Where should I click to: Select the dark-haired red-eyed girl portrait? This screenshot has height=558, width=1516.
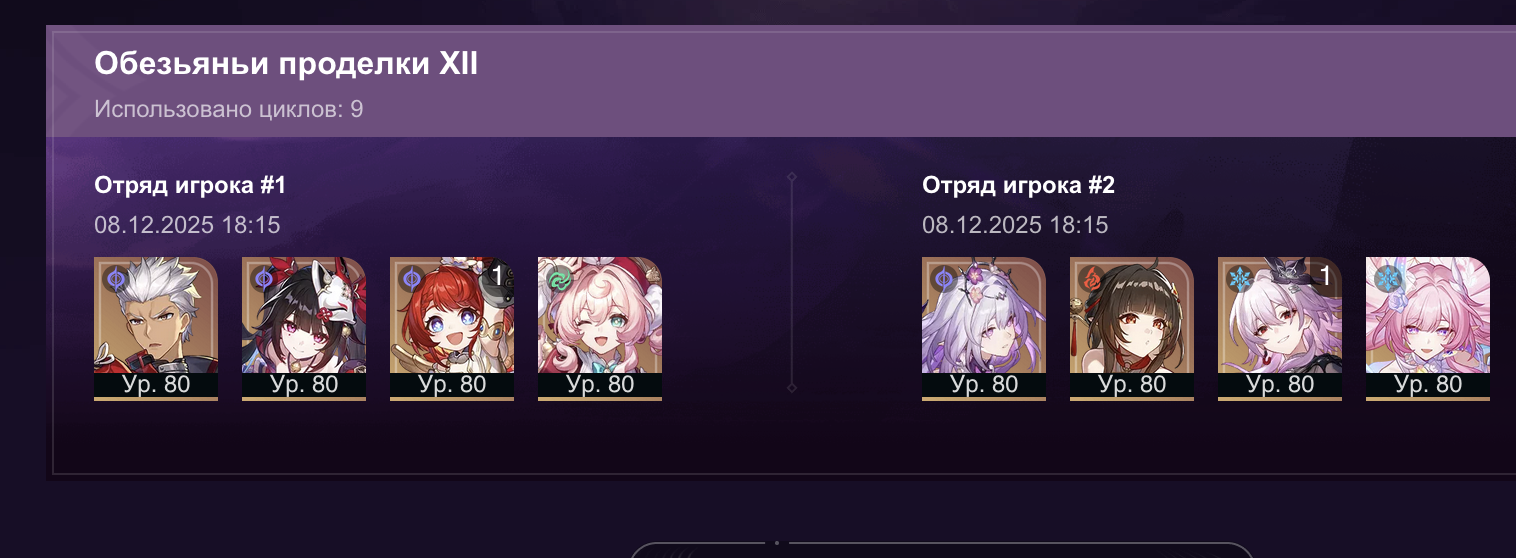tap(1132, 328)
